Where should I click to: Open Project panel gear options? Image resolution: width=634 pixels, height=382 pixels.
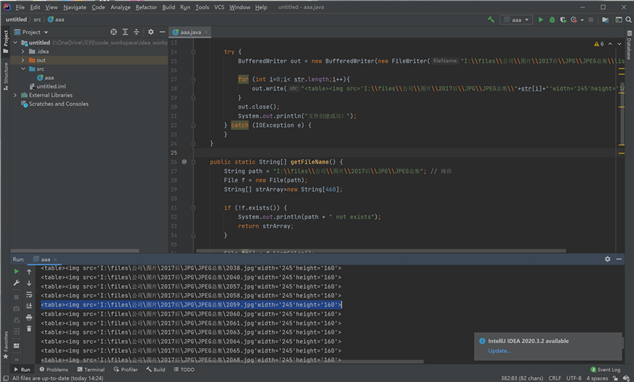coord(151,32)
